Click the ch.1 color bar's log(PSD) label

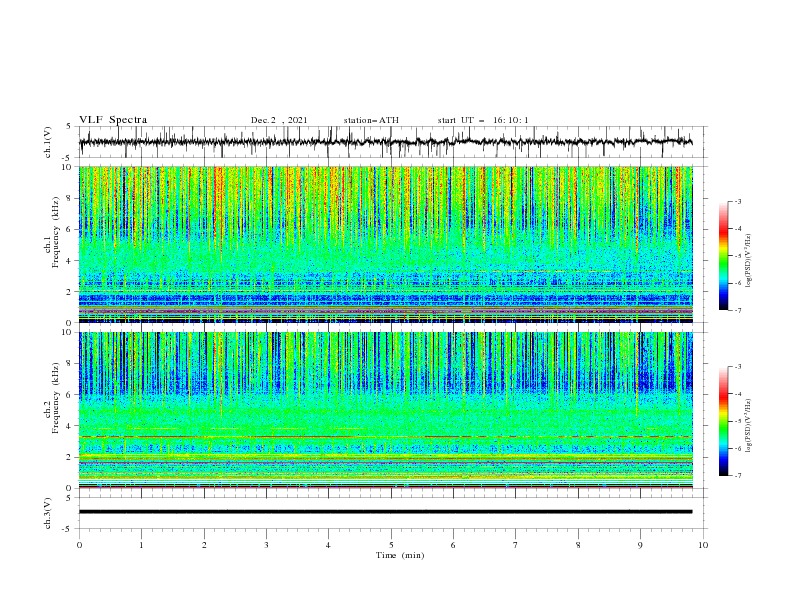[x=749, y=261]
